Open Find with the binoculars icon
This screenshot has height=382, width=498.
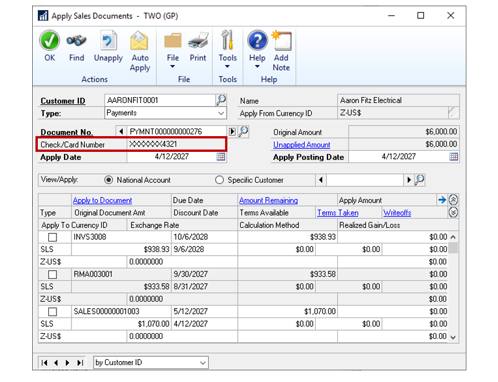(76, 41)
